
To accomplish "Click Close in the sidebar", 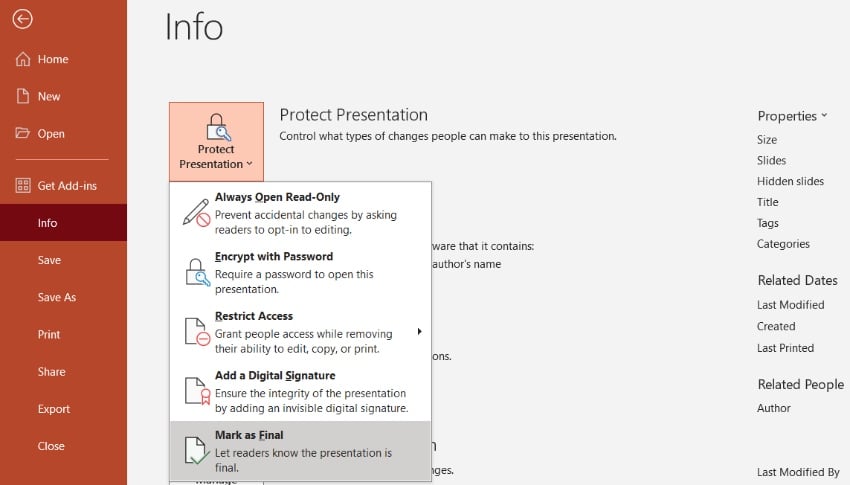I will [x=51, y=446].
